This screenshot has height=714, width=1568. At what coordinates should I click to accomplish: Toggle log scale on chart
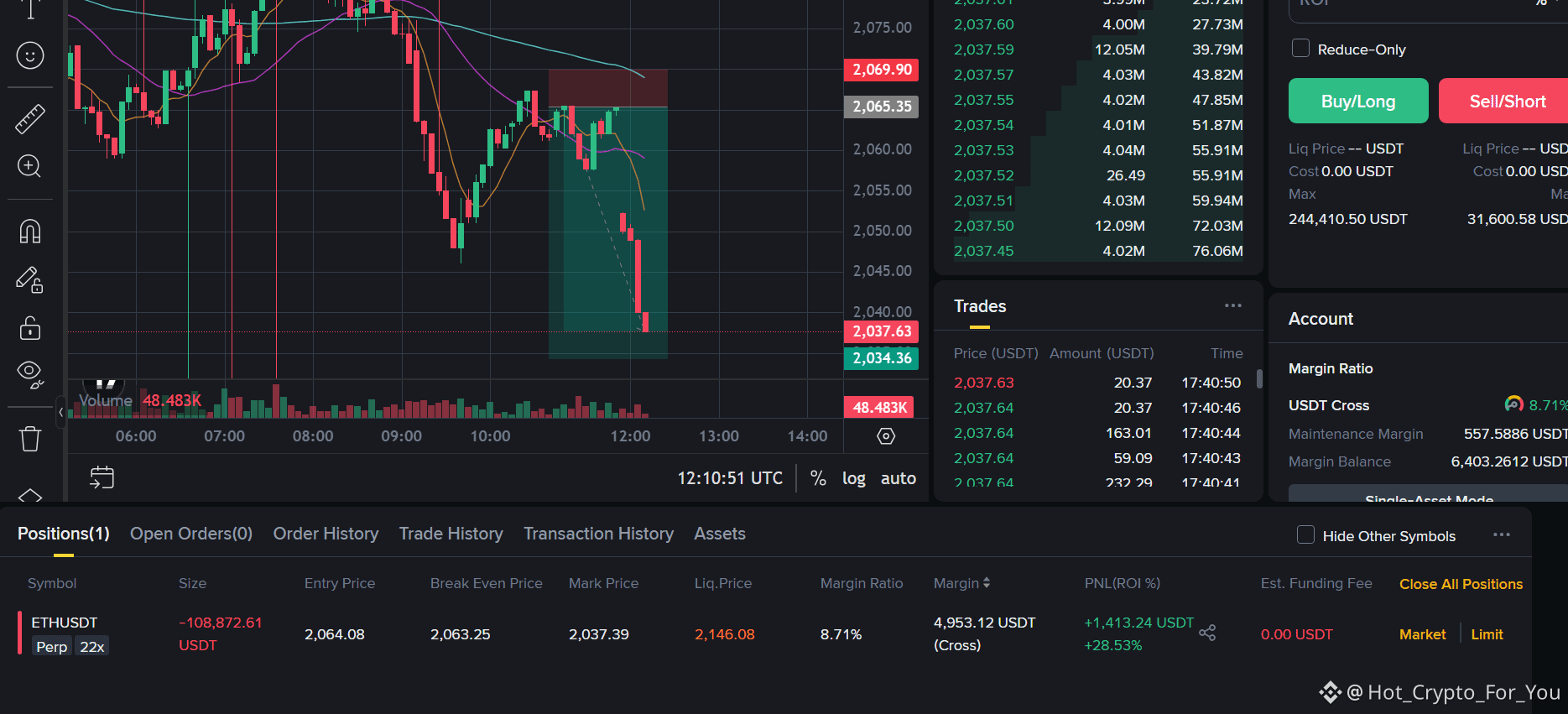[853, 478]
